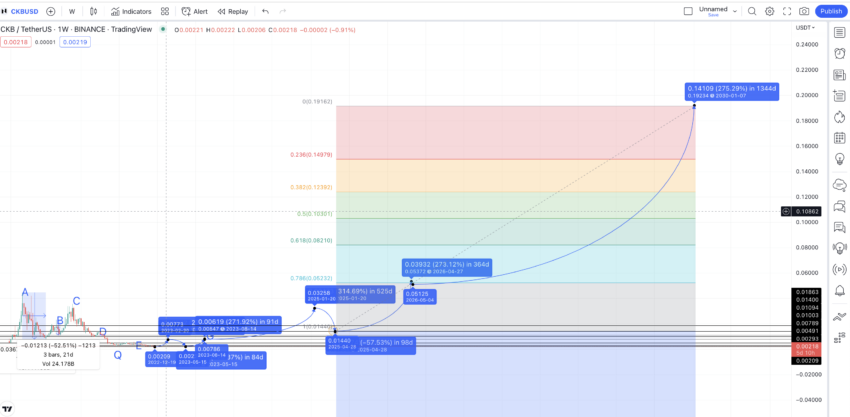Click the blue 0.00219 buy price box
This screenshot has width=850, height=417.
coord(75,42)
